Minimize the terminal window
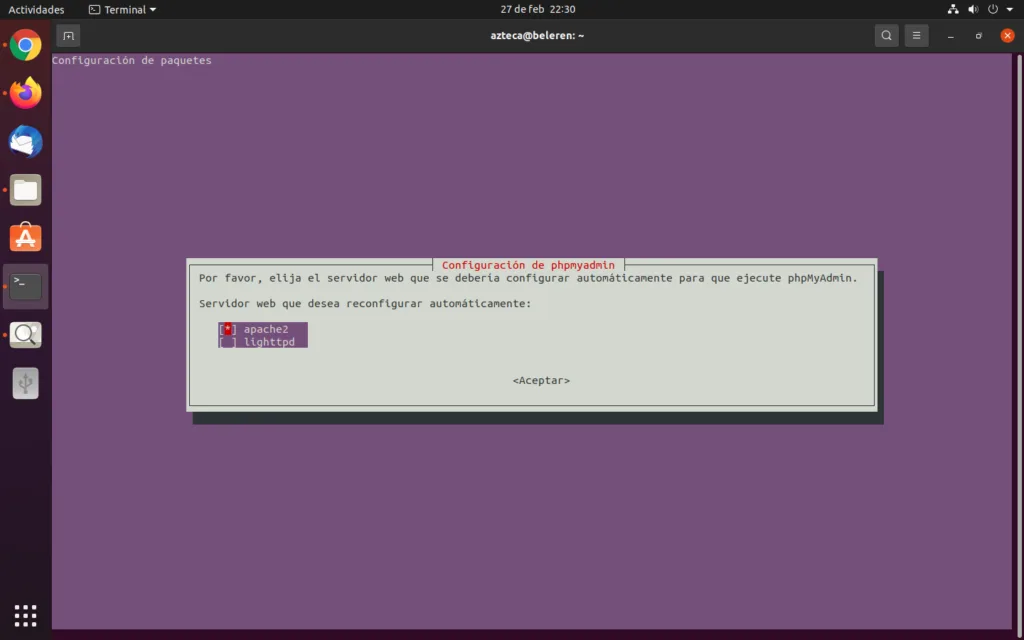Viewport: 1024px width, 640px height. coord(951,36)
